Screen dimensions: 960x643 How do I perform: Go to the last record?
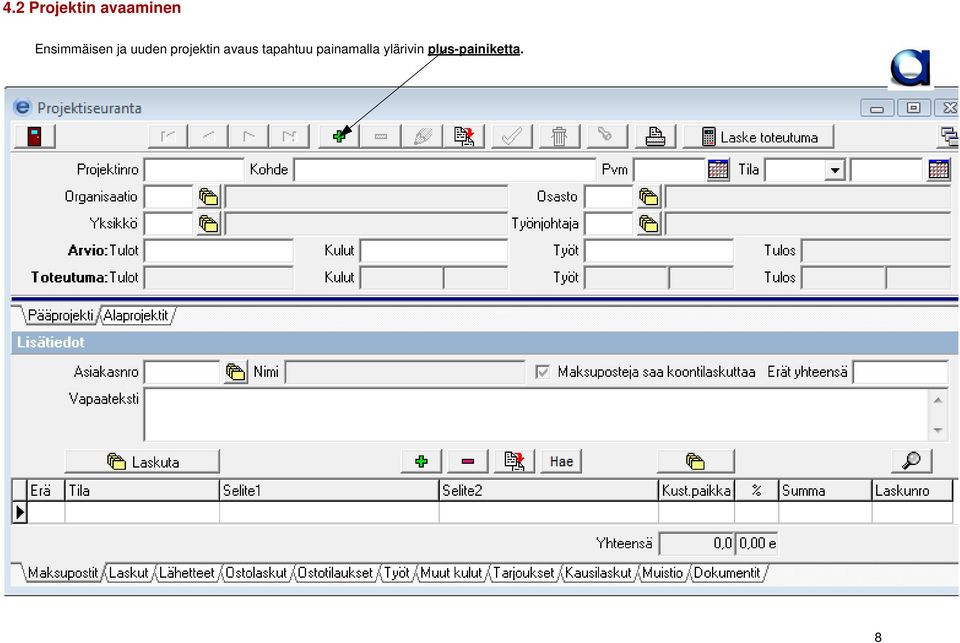point(289,137)
